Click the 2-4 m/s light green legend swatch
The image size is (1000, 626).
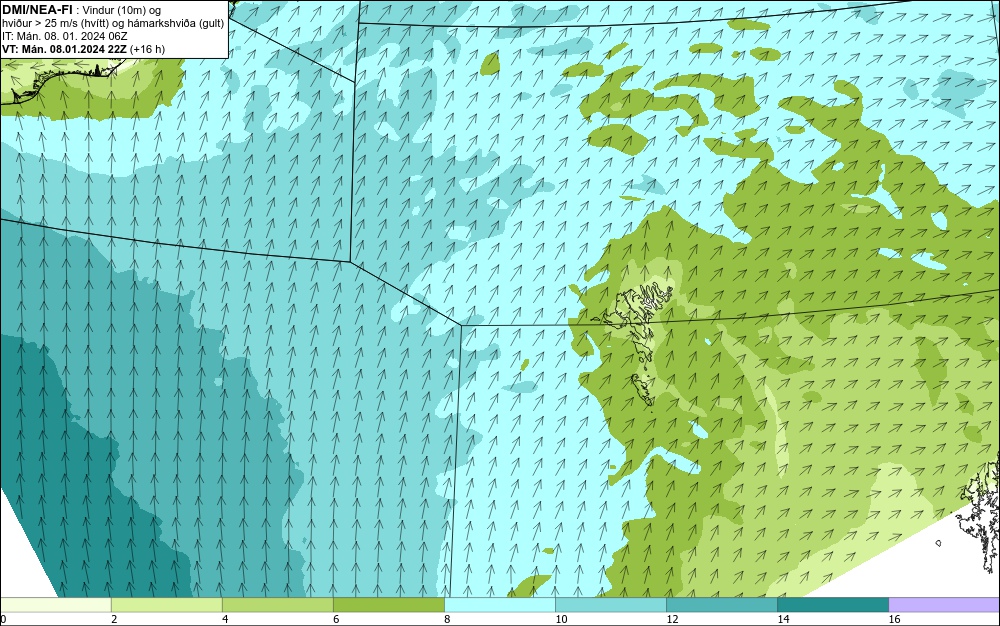coord(166,604)
